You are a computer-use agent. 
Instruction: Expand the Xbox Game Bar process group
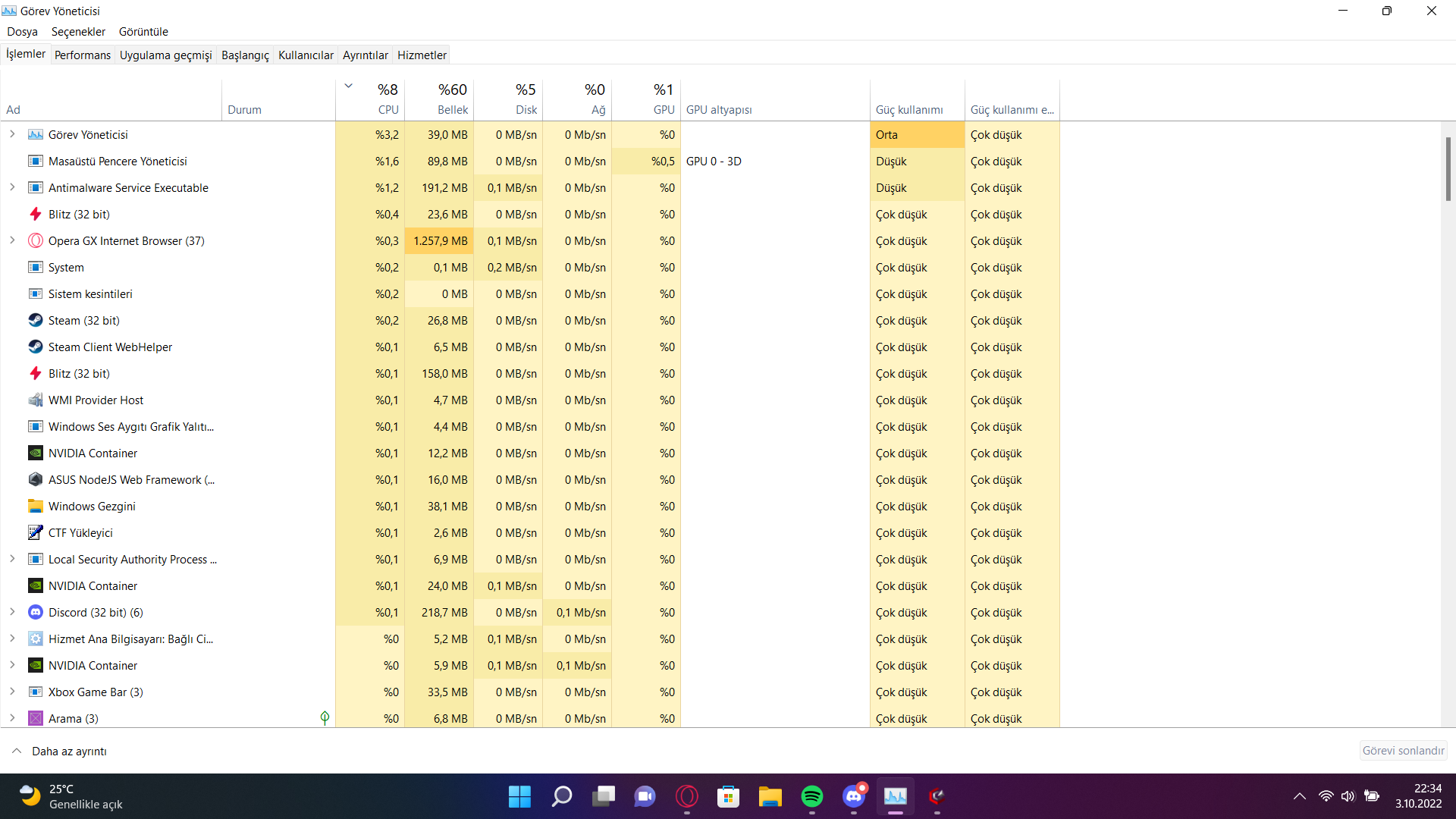12,692
